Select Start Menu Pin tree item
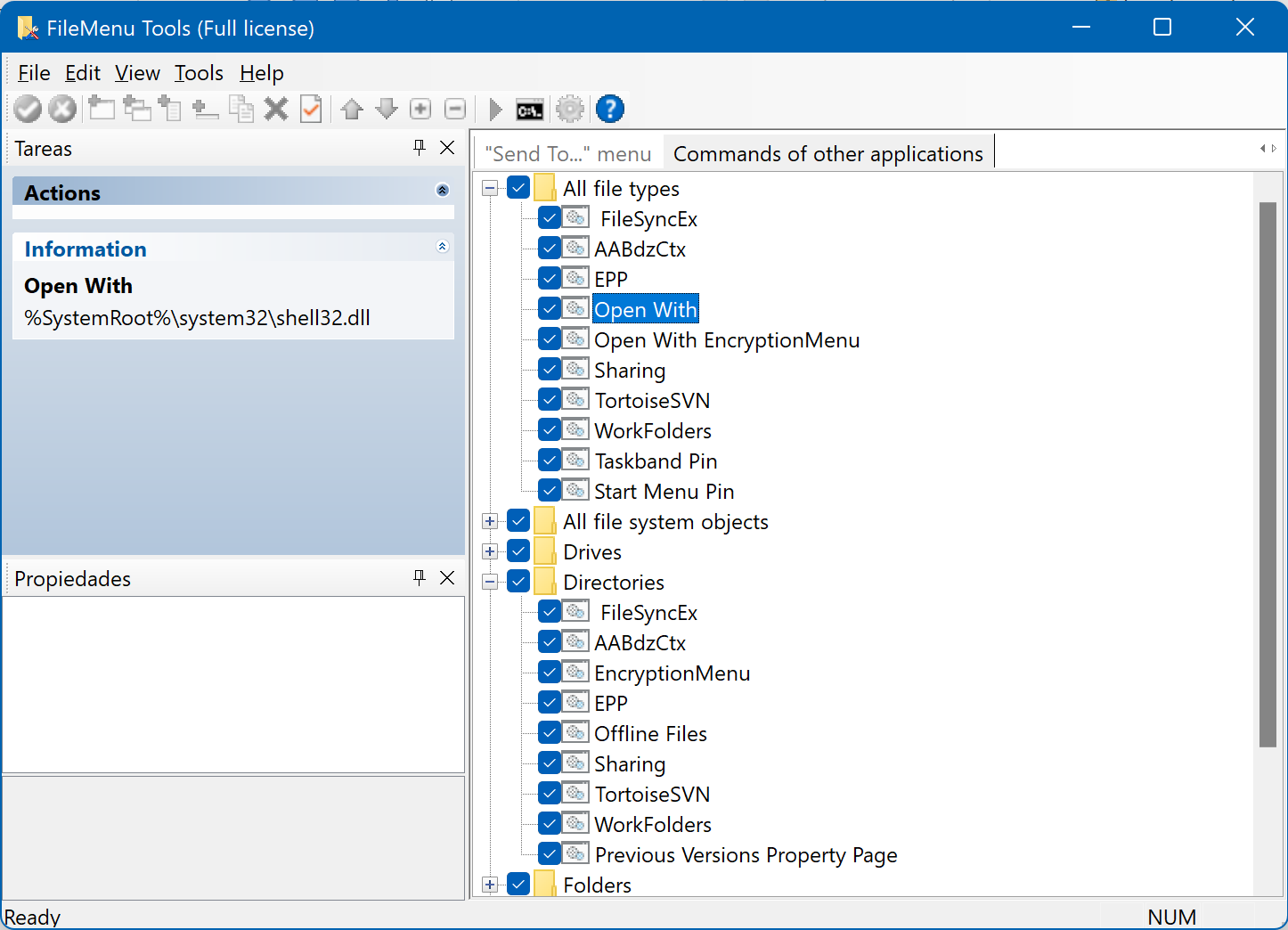Screen dimensions: 1288x930 click(x=664, y=491)
